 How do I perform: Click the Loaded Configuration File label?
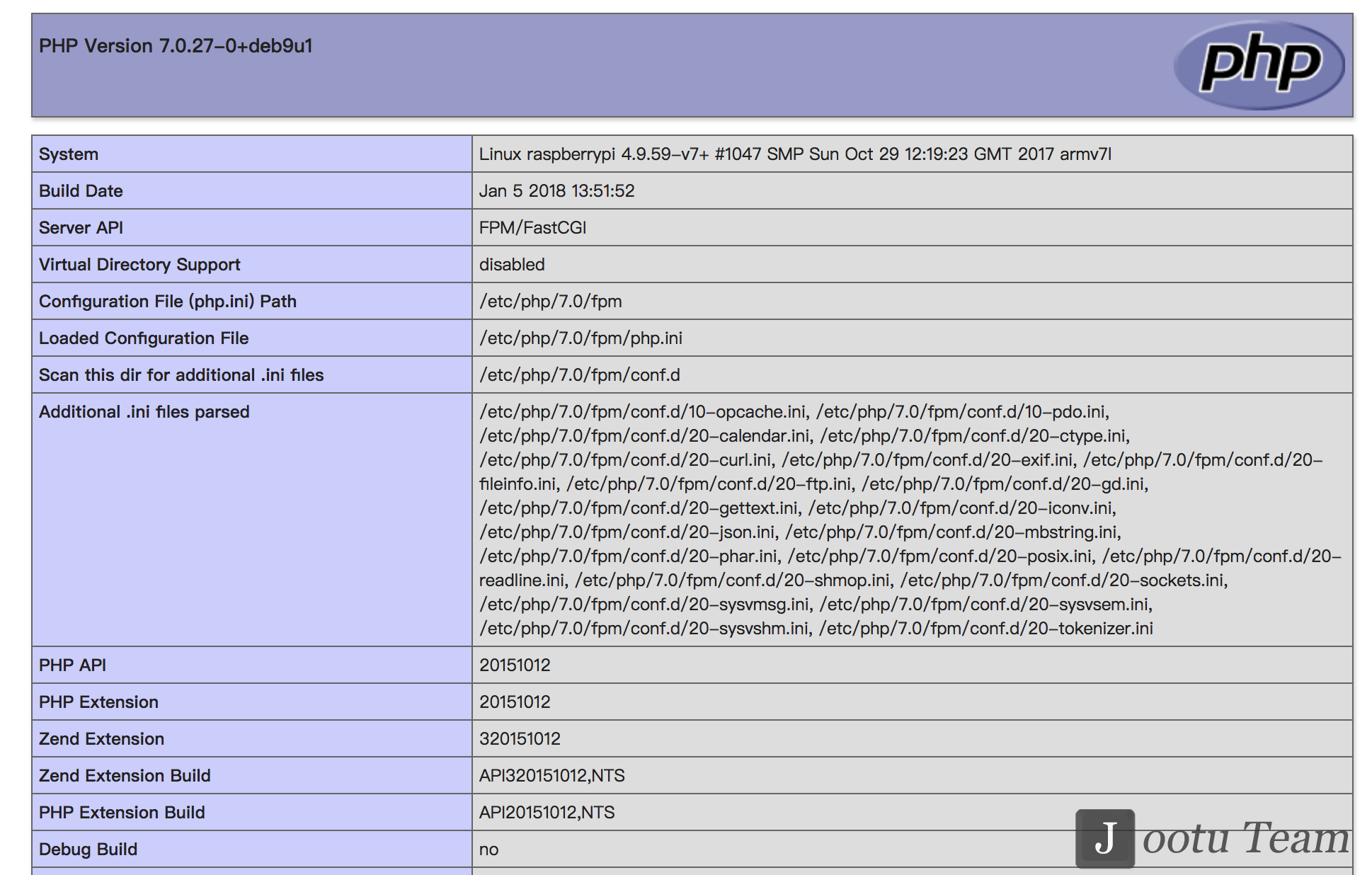(144, 338)
